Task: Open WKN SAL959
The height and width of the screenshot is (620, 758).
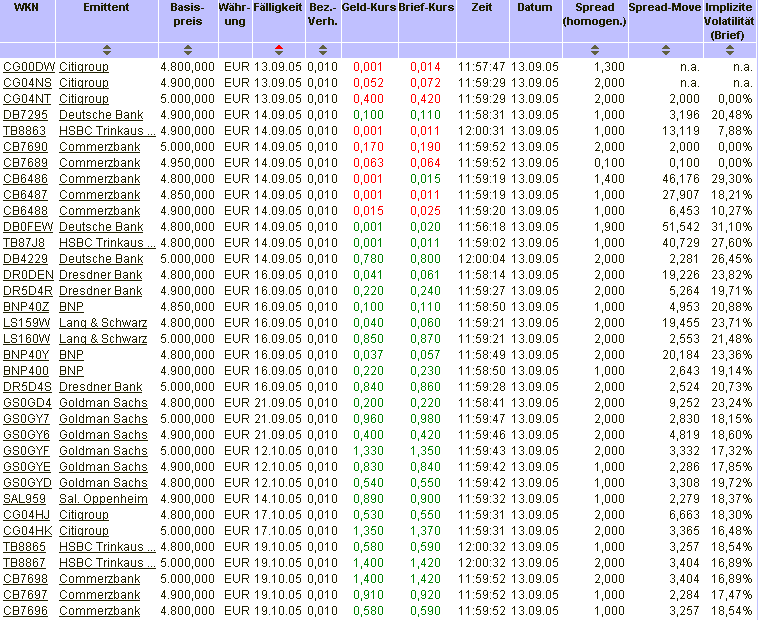Action: pos(25,498)
